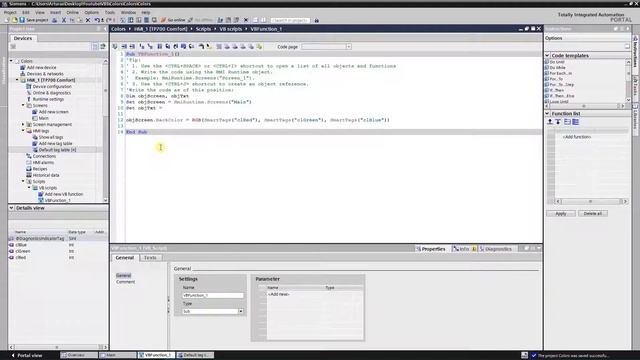This screenshot has height=360, width=640.
Task: Click the Show all tags icon in tree
Action: [x=35, y=137]
